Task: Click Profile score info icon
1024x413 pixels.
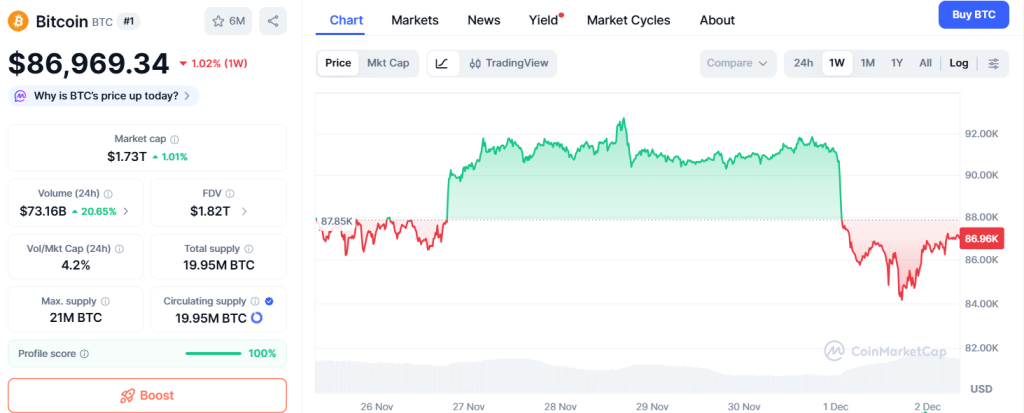Action: (x=84, y=354)
